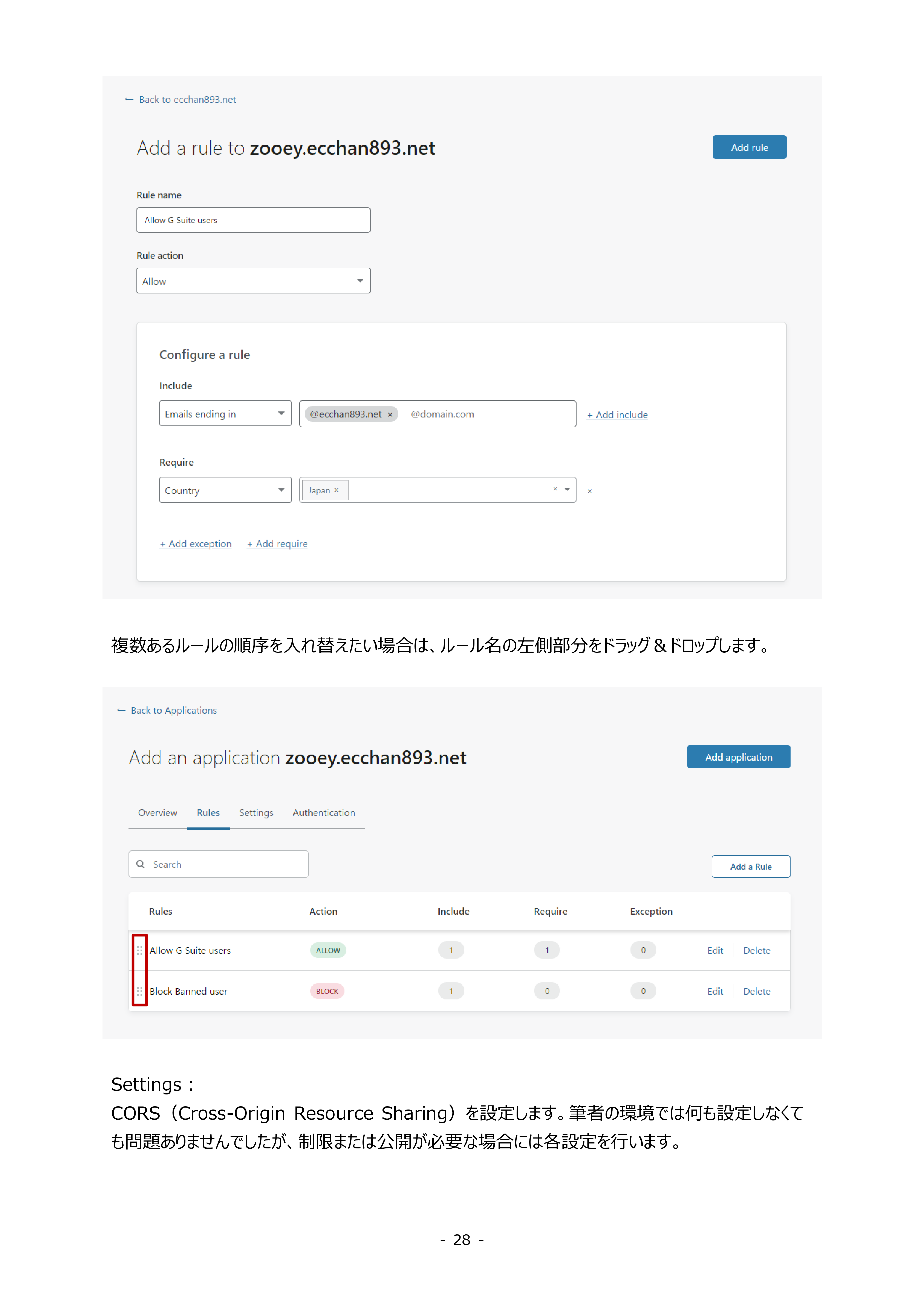Return via Back to Applications link
Screen dimensions: 924x1306
pos(167,711)
